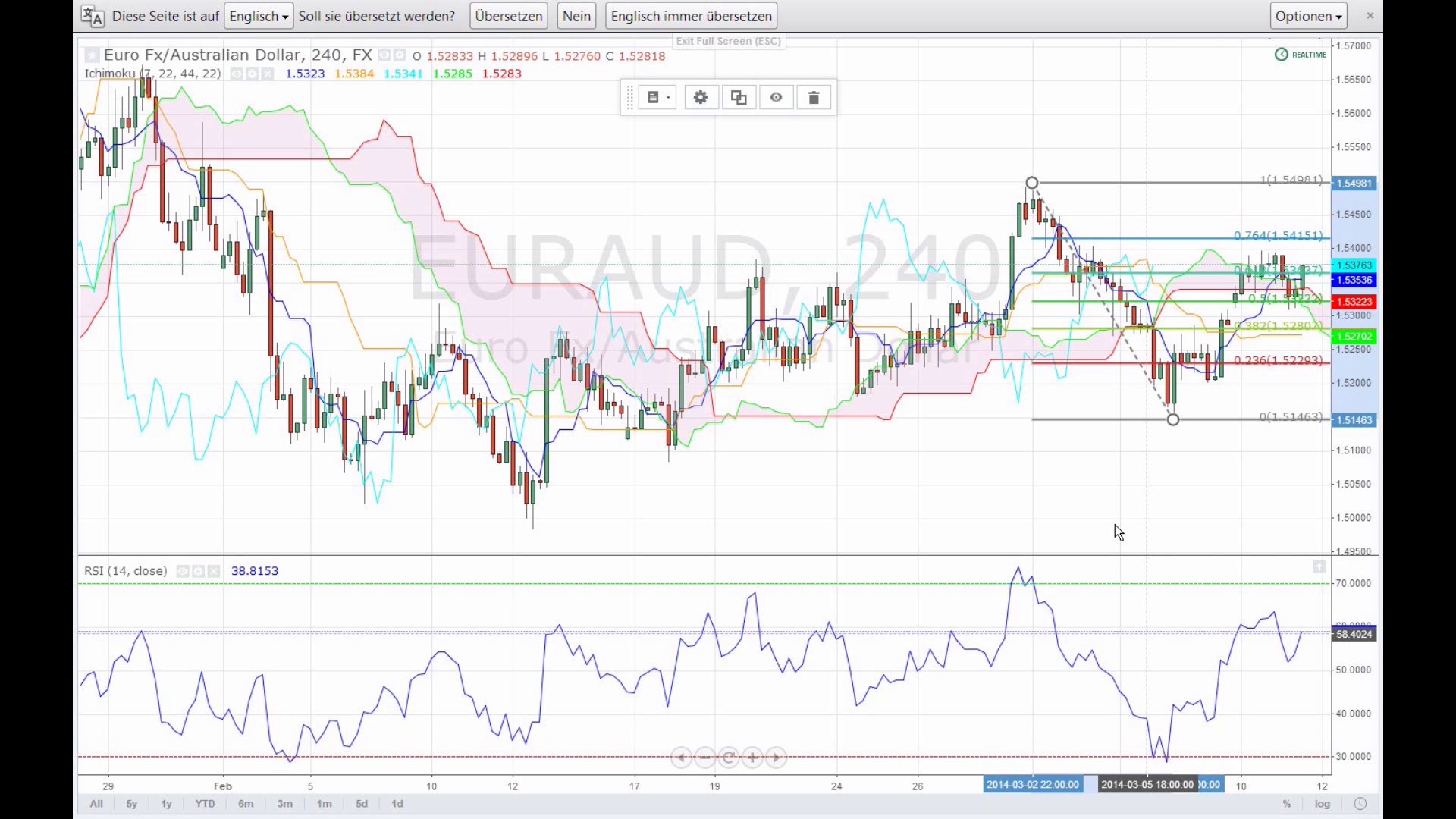Open RSI indicator settings gear
Image resolution: width=1456 pixels, height=819 pixels.
click(x=199, y=572)
